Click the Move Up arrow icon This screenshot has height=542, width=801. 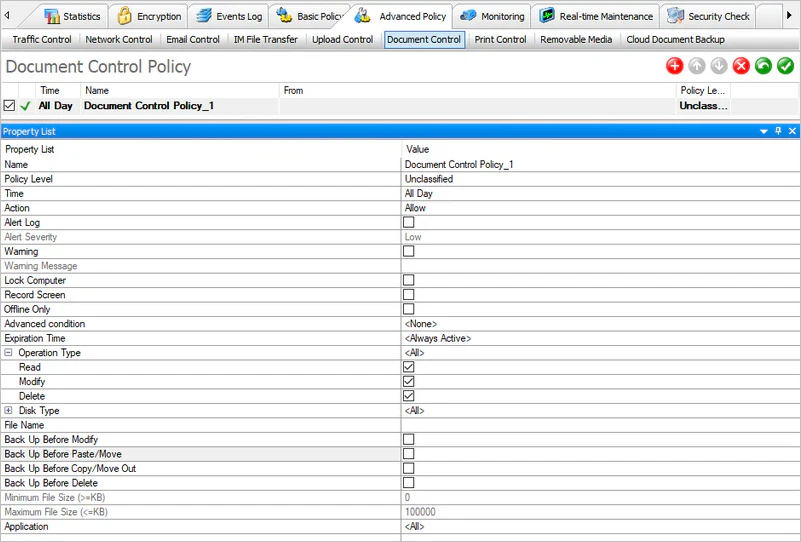click(697, 66)
